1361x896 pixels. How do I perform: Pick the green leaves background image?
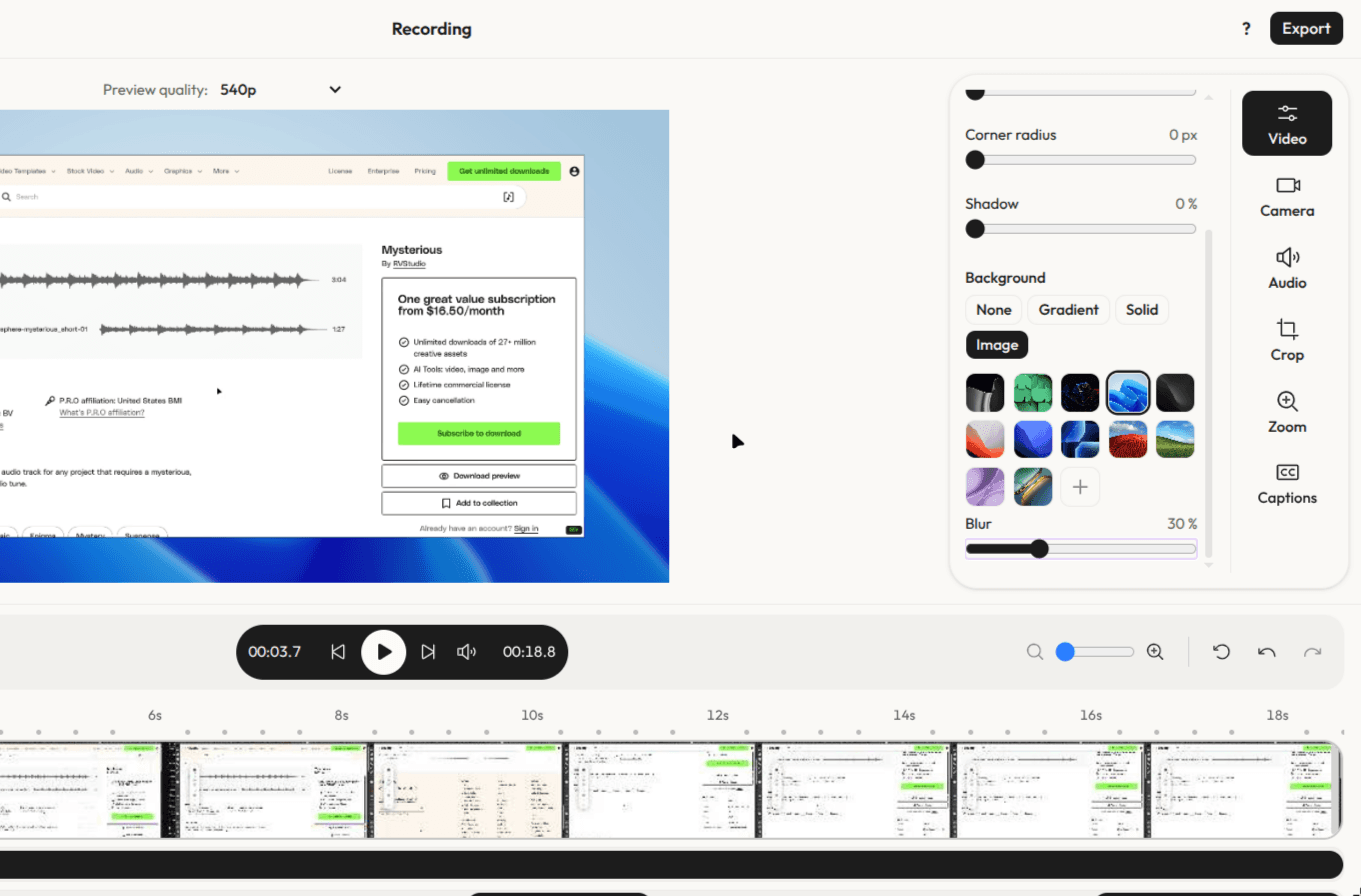1033,393
